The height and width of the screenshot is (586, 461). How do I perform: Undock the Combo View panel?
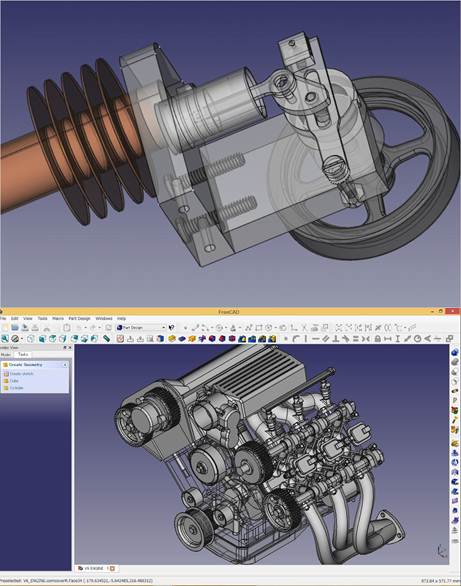point(64,348)
